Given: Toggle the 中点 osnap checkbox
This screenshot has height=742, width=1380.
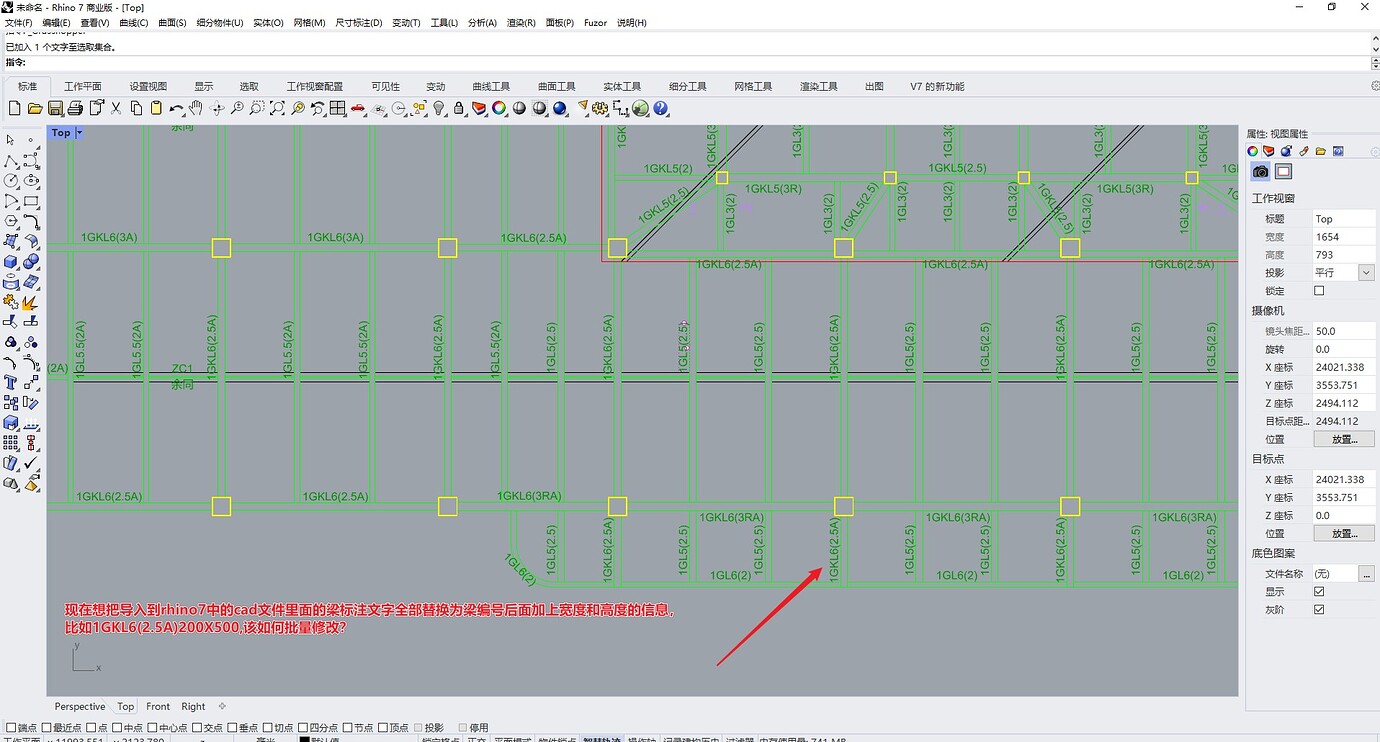Looking at the screenshot, I should coord(118,728).
